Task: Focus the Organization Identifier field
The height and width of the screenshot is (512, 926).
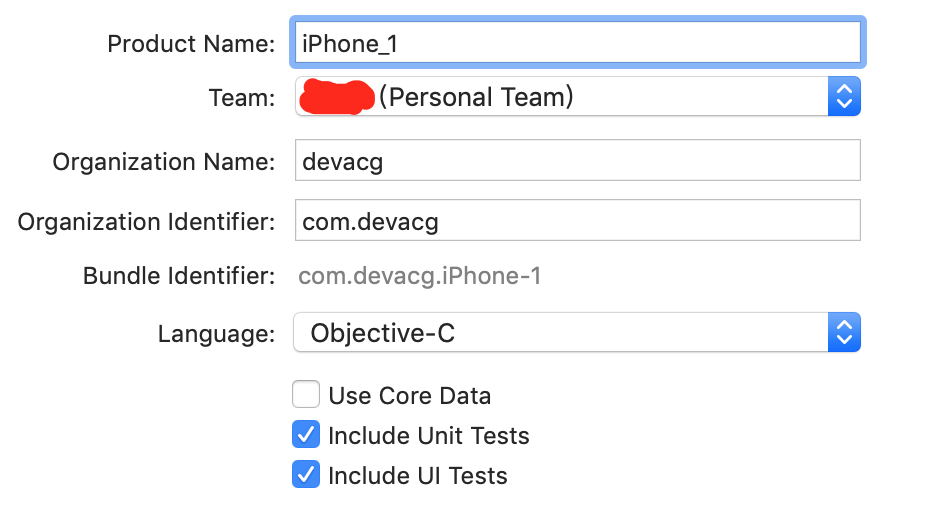Action: [577, 220]
